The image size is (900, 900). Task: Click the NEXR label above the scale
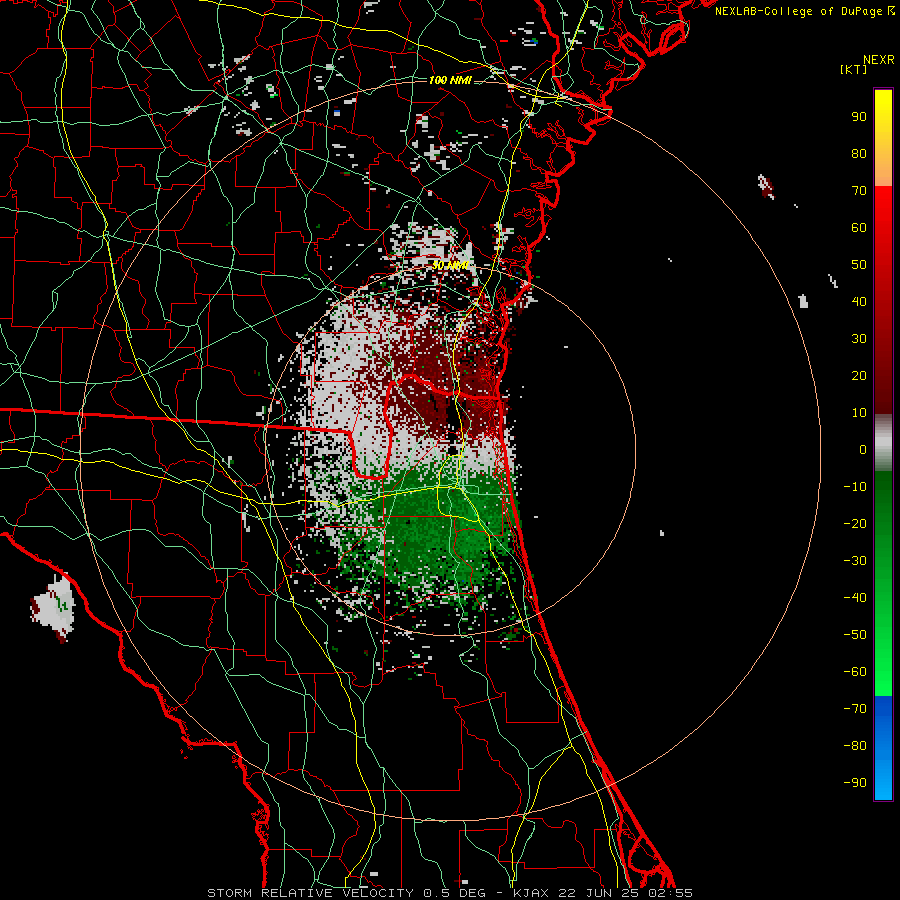pyautogui.click(x=879, y=60)
